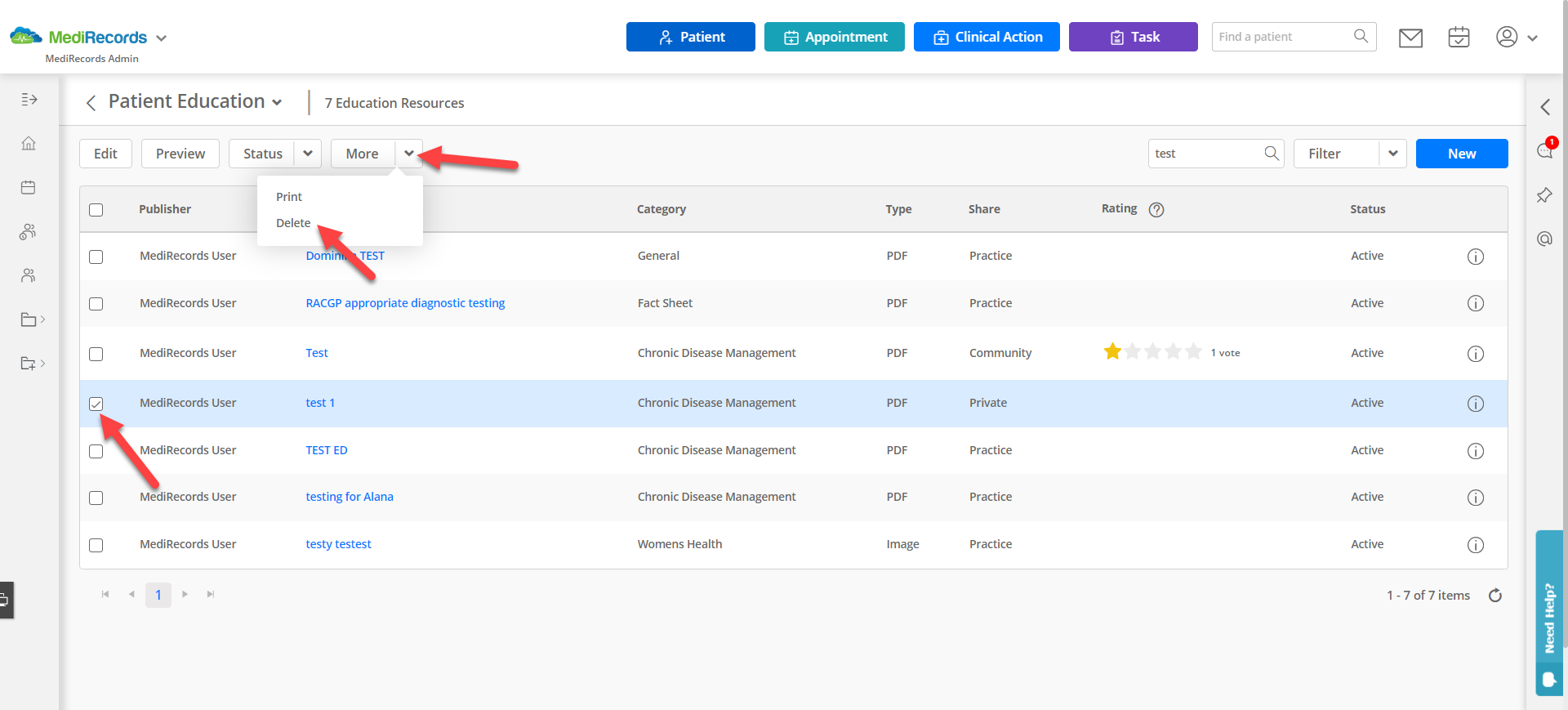The height and width of the screenshot is (710, 1568).
Task: Tick checkbox for TEST ED row
Action: 96,451
